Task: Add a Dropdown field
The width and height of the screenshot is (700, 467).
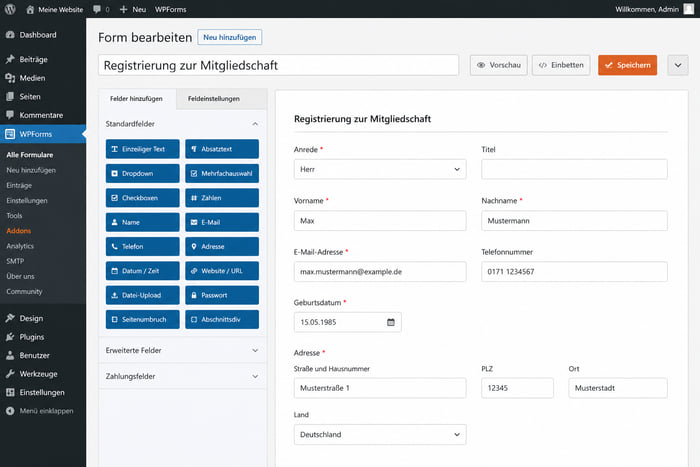Action: click(x=142, y=173)
